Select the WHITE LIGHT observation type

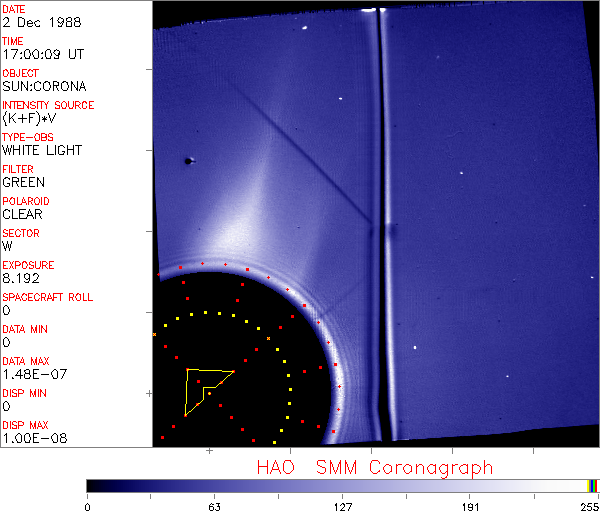click(x=42, y=150)
